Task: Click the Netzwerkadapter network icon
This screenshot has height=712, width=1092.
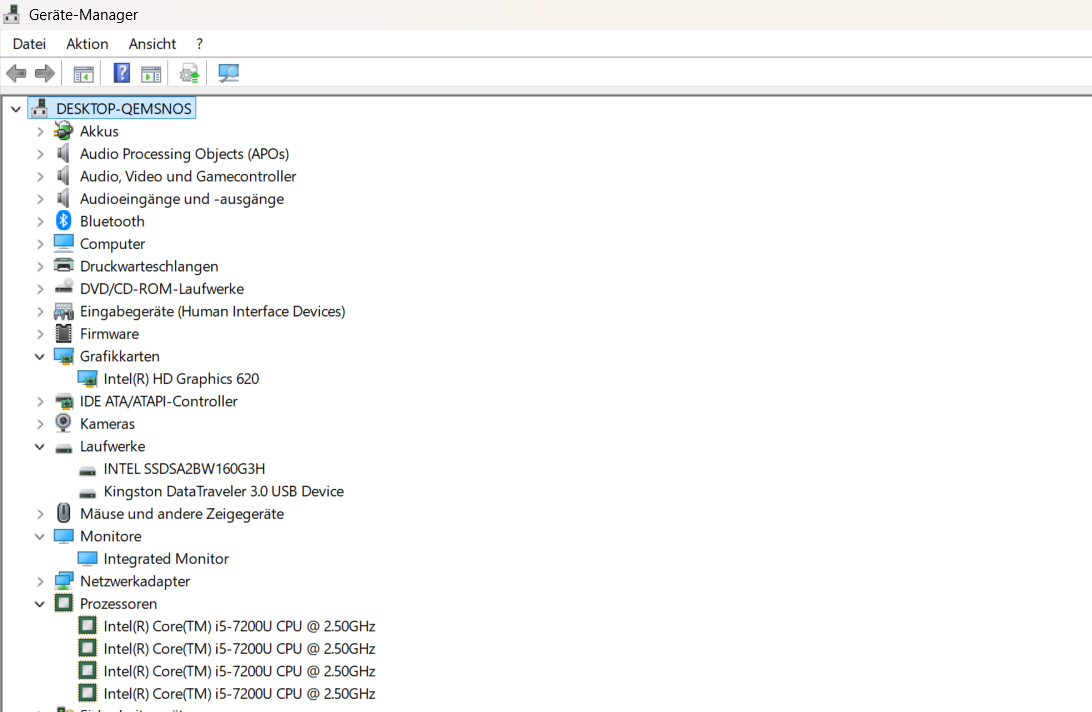Action: (63, 580)
